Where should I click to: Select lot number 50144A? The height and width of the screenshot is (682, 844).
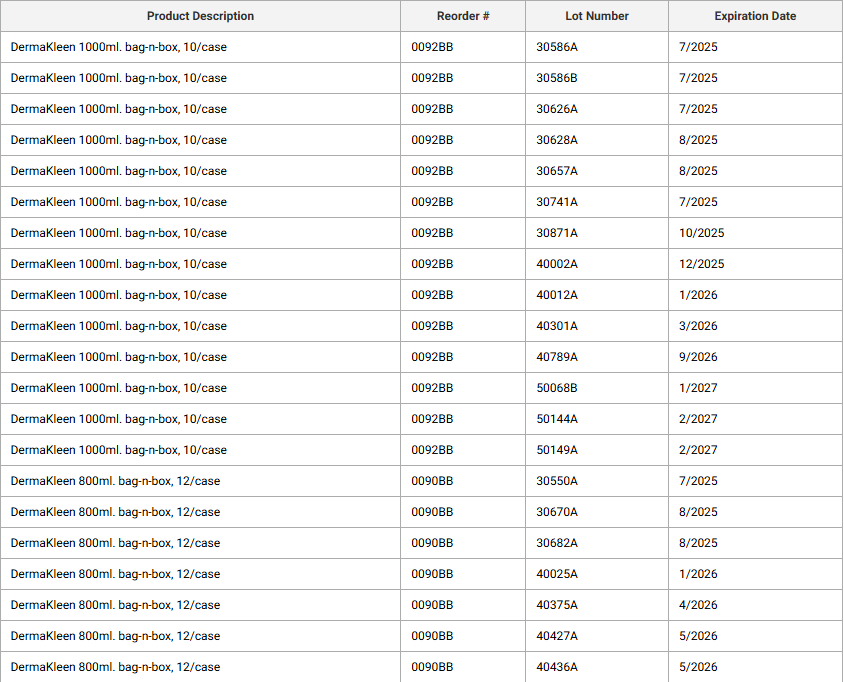(557, 419)
